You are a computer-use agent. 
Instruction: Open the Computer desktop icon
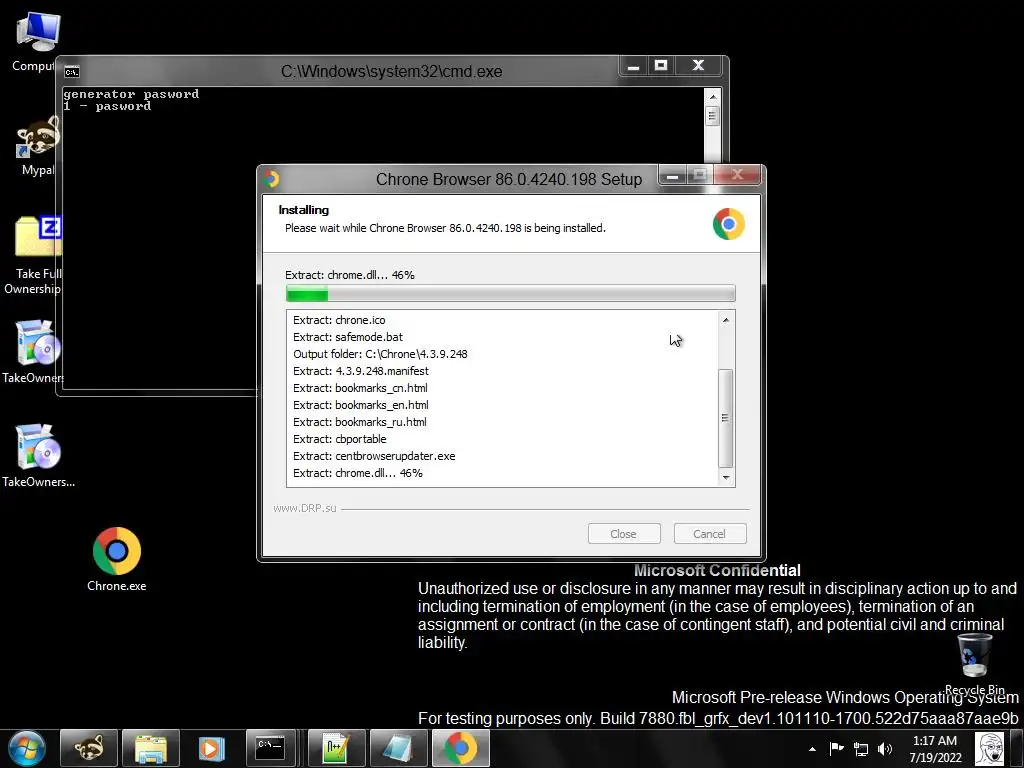pos(36,40)
